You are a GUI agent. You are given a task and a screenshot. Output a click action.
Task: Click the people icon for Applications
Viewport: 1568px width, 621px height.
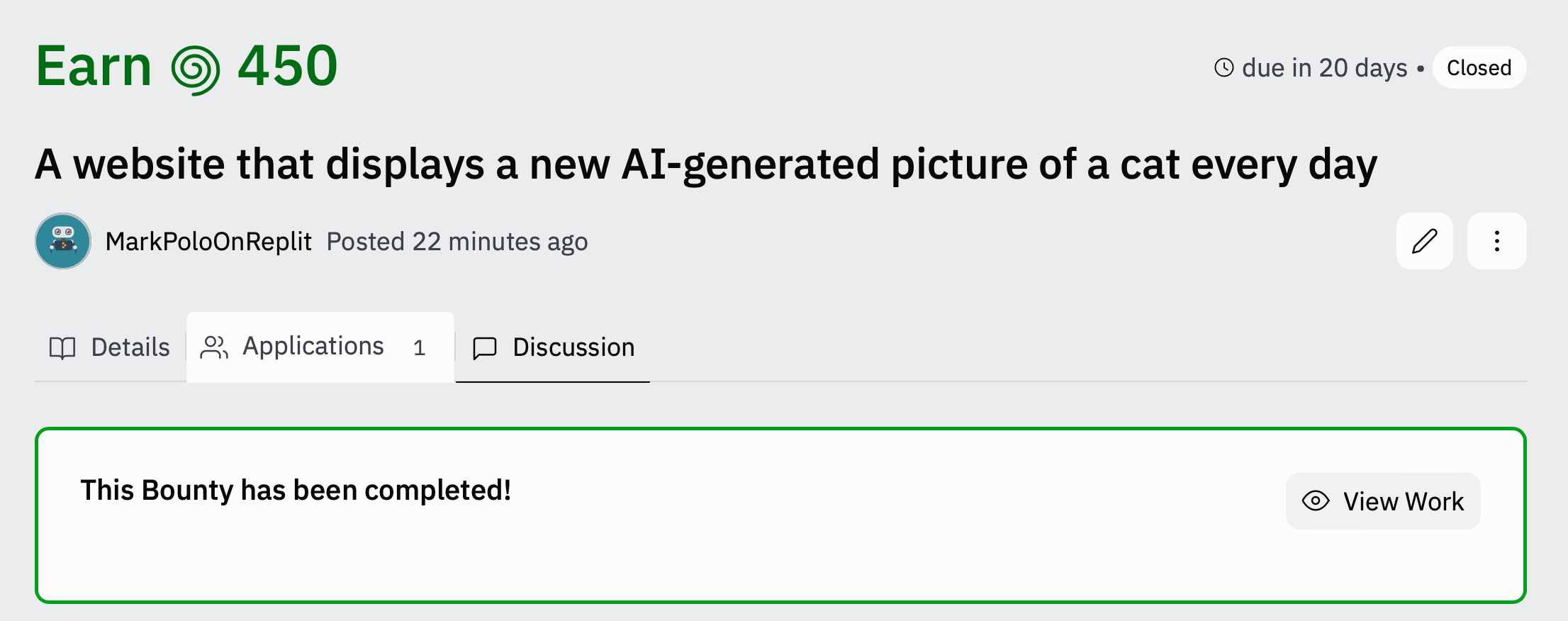(x=214, y=347)
